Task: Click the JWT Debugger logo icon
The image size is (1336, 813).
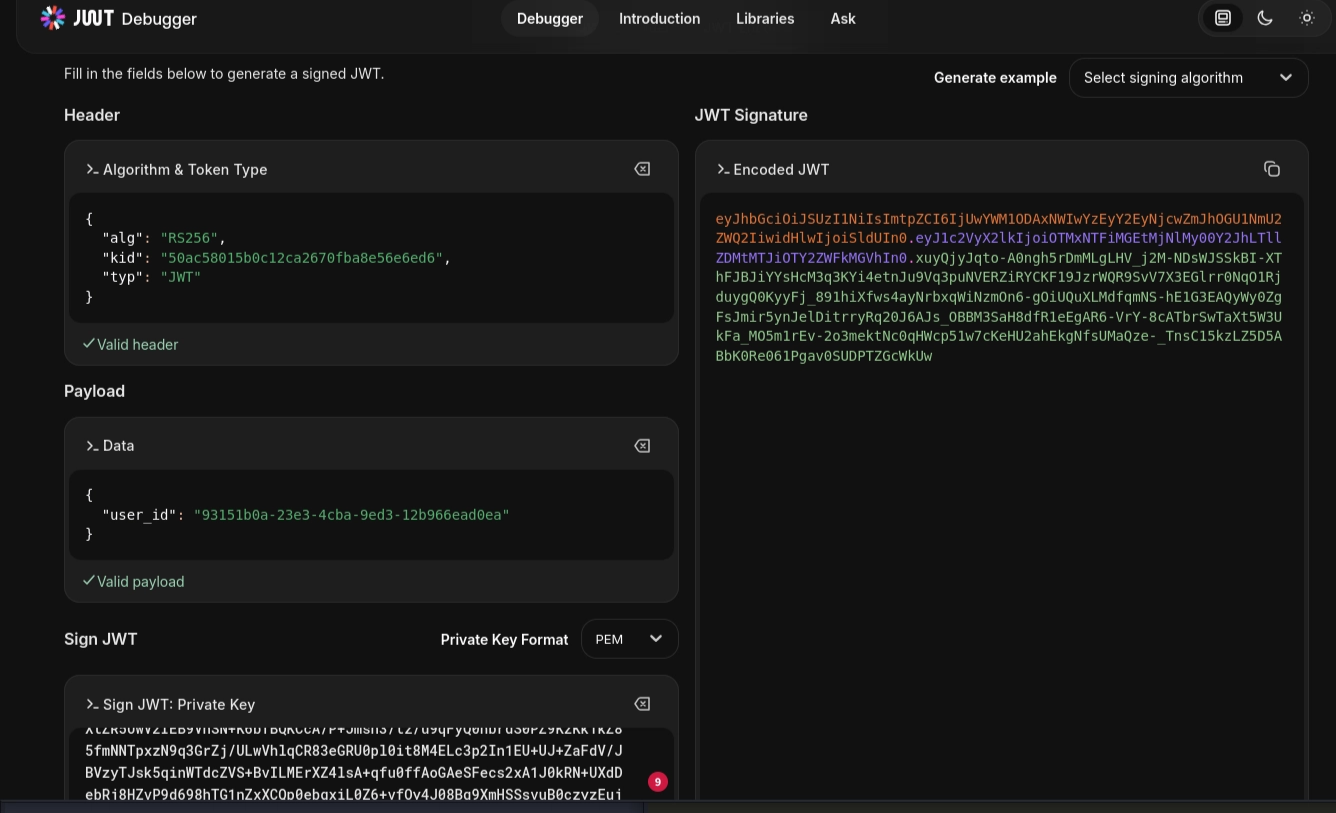Action: point(53,18)
